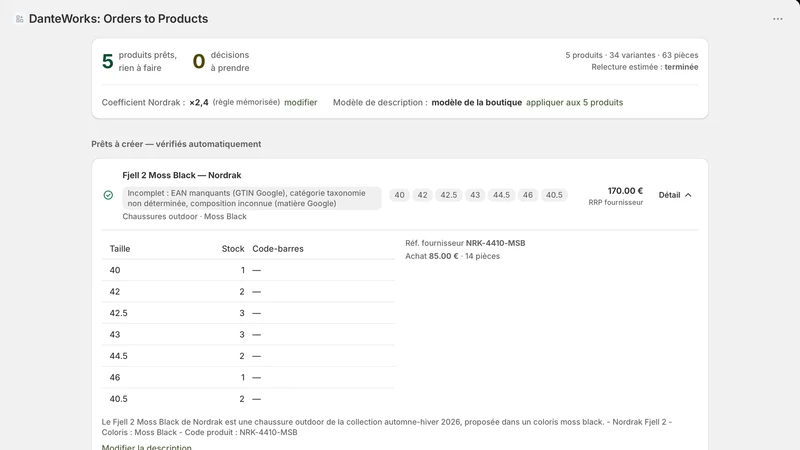This screenshot has width=800, height=450.
Task: Click Chaussures outdoor · Moss Black subtitle
Action: (184, 216)
